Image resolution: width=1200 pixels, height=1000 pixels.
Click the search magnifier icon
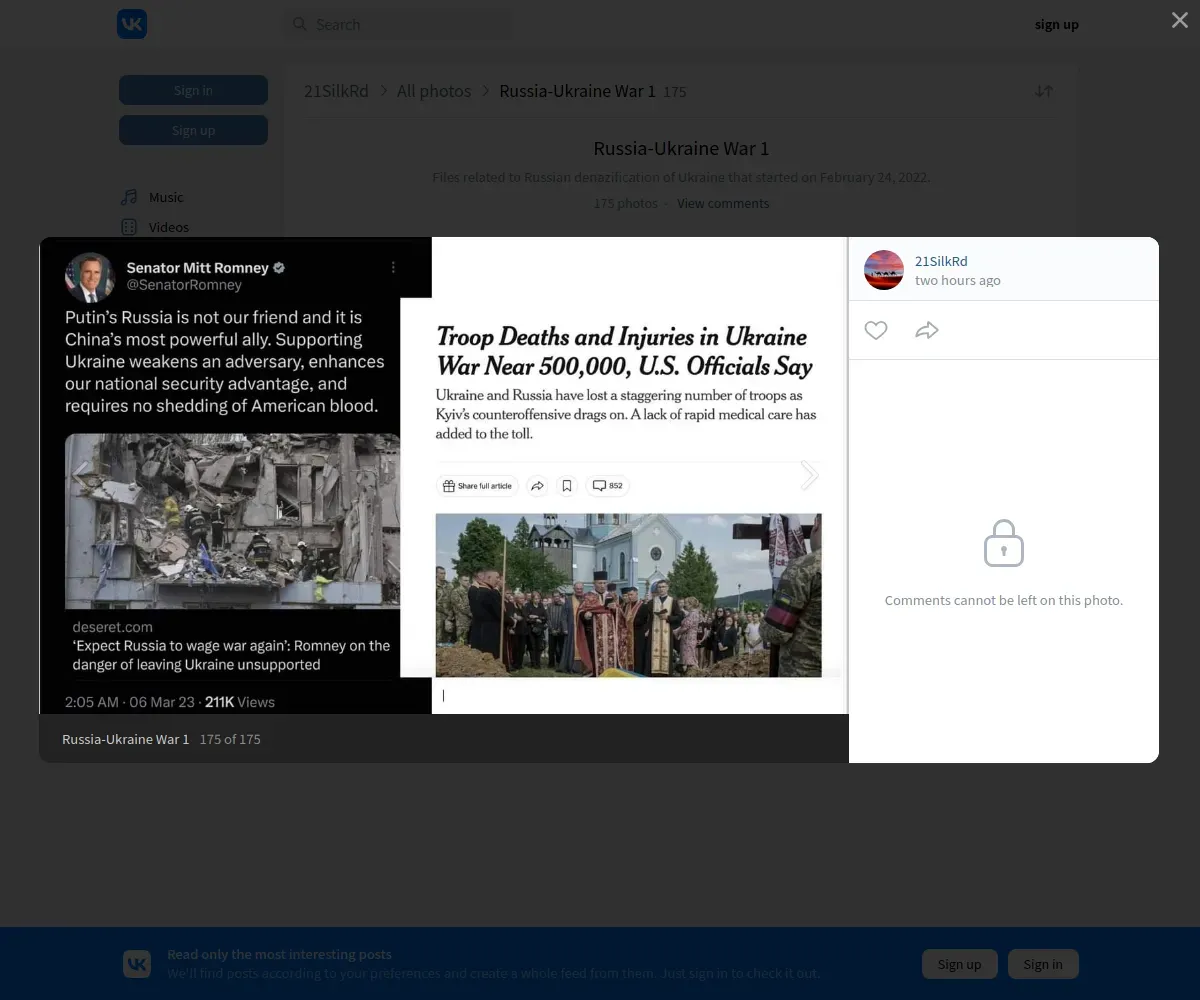coord(299,24)
